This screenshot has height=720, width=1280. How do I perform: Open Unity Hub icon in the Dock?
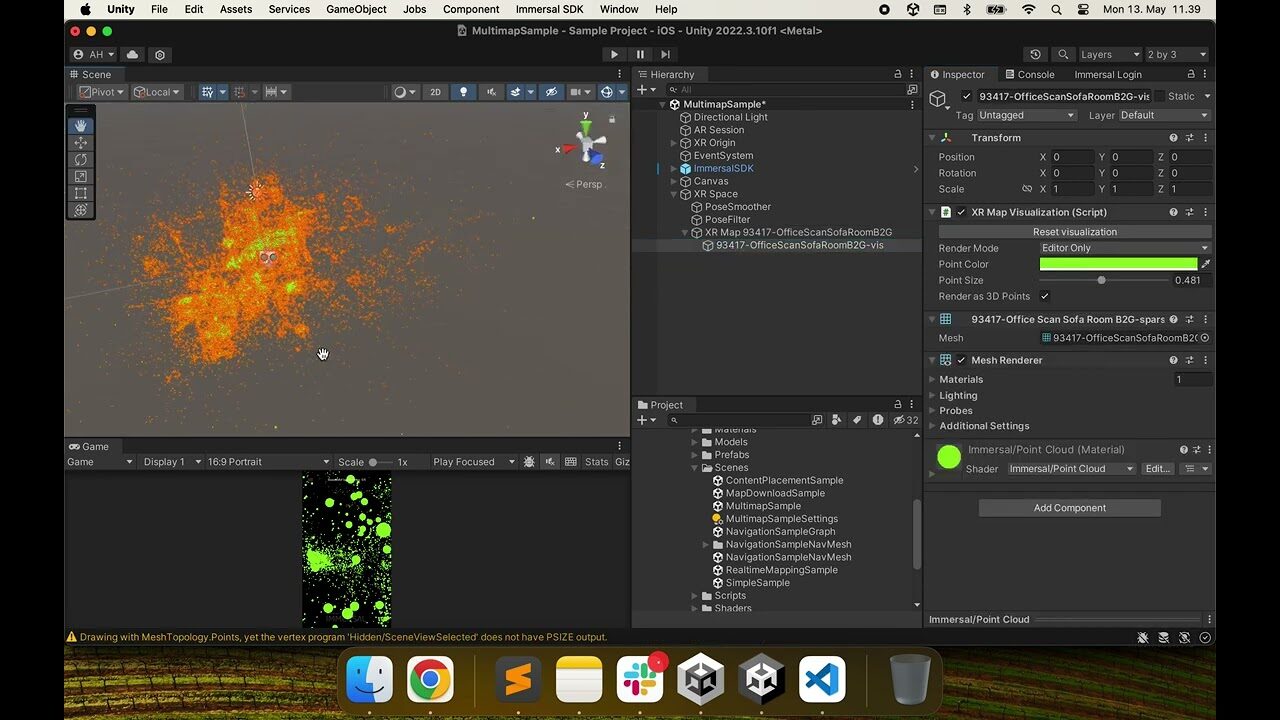pos(700,681)
